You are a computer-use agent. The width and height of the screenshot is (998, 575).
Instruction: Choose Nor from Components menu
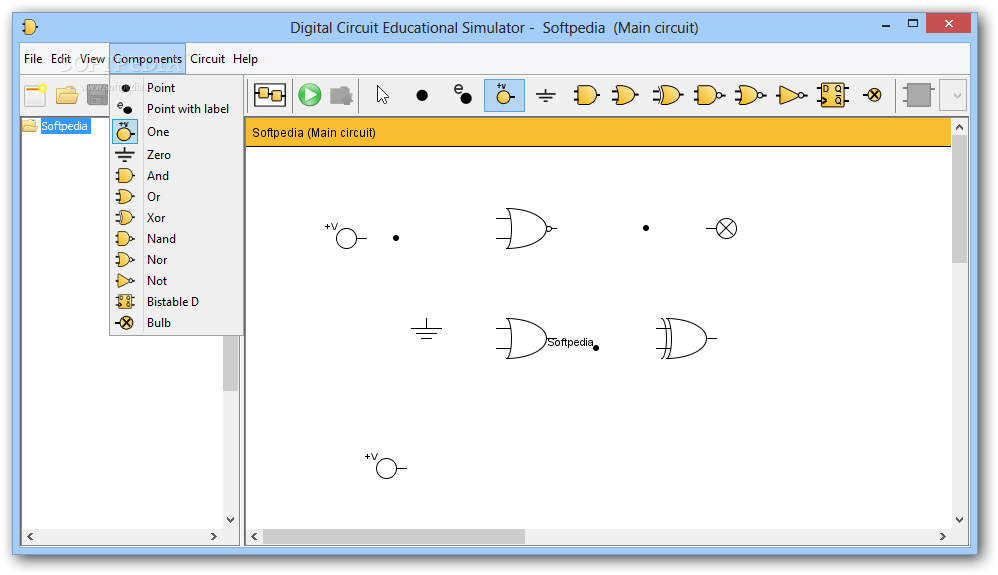(x=177, y=260)
